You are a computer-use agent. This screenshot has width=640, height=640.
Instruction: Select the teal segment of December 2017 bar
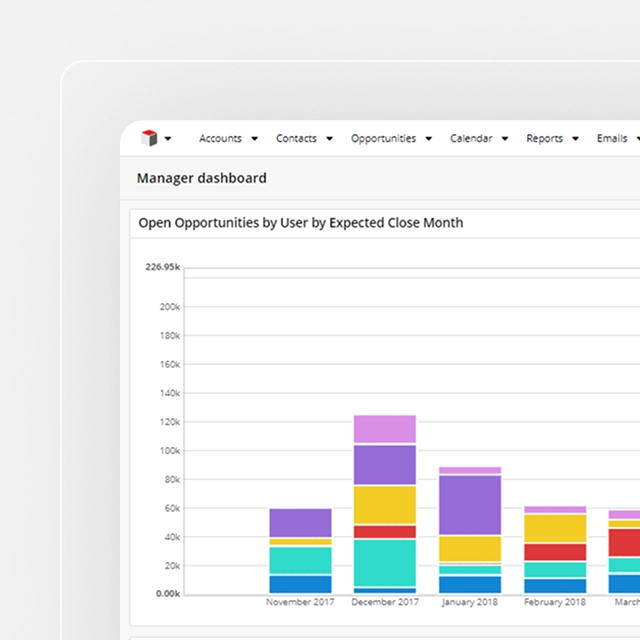tap(384, 562)
